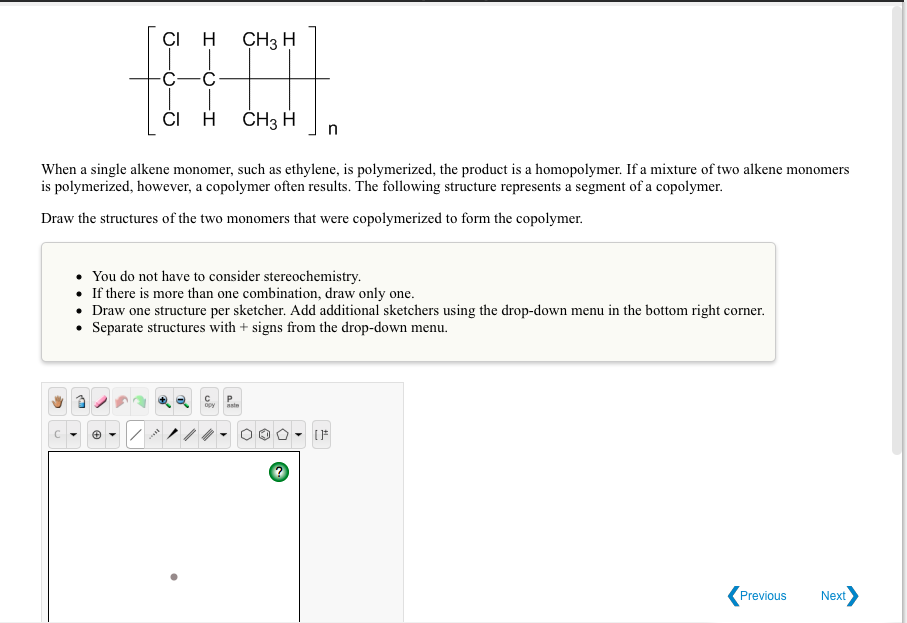Click the Next navigation link
907x623 pixels.
pos(834,595)
